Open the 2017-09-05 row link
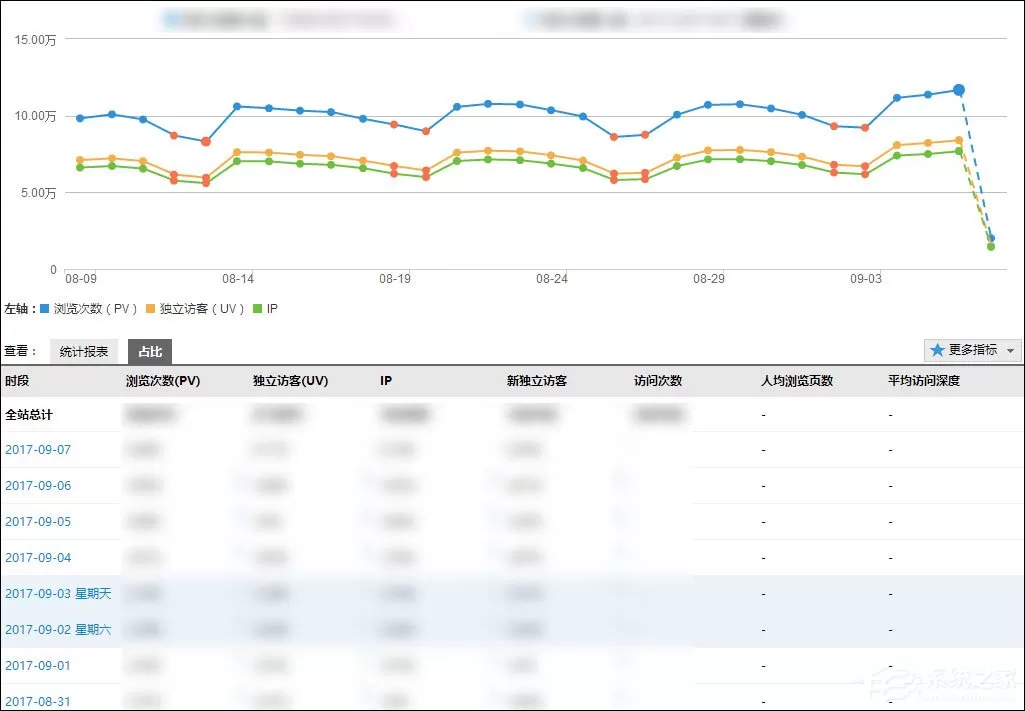The height and width of the screenshot is (711, 1025). tap(38, 521)
